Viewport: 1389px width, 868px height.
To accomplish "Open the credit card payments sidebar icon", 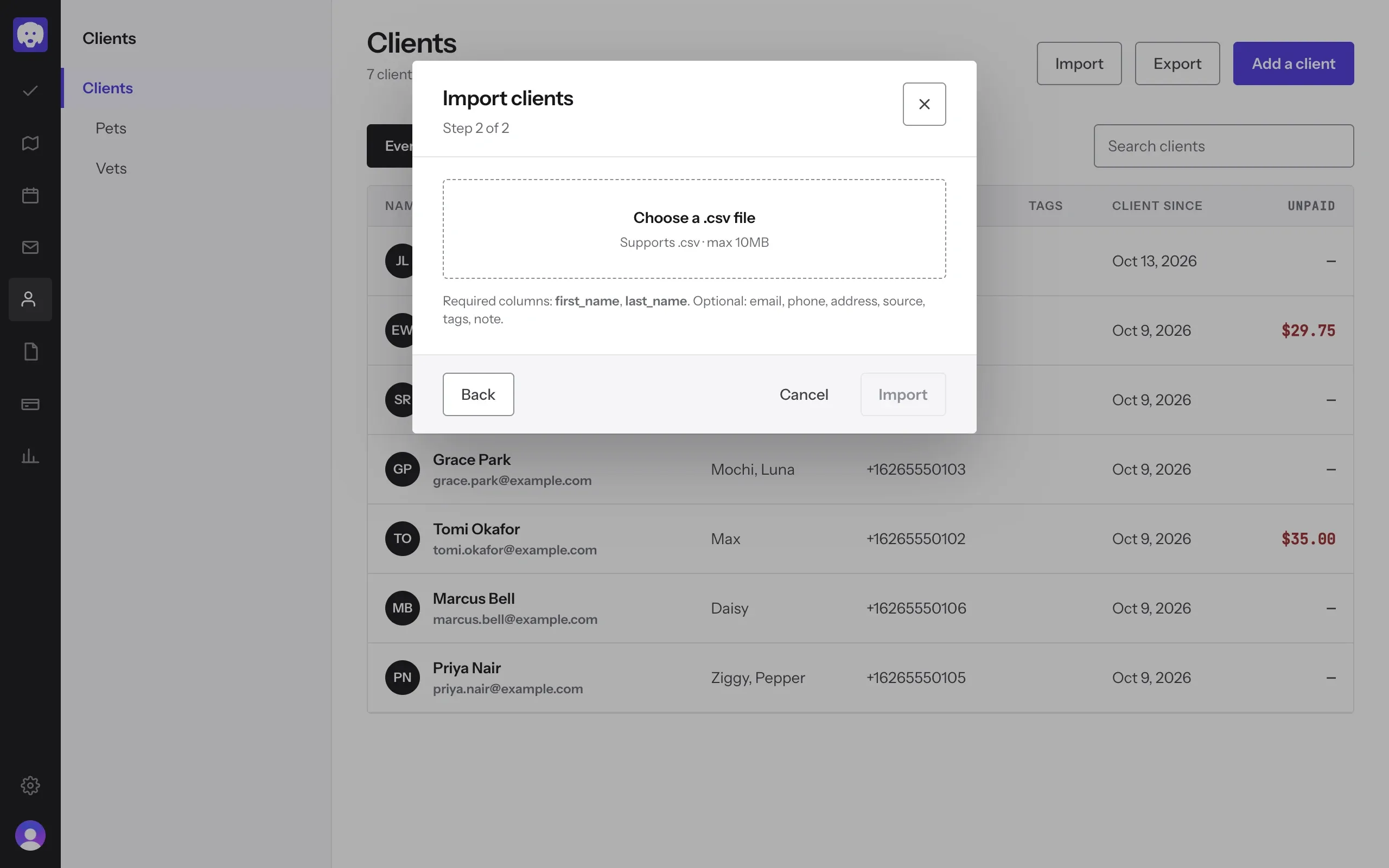I will pyautogui.click(x=30, y=404).
